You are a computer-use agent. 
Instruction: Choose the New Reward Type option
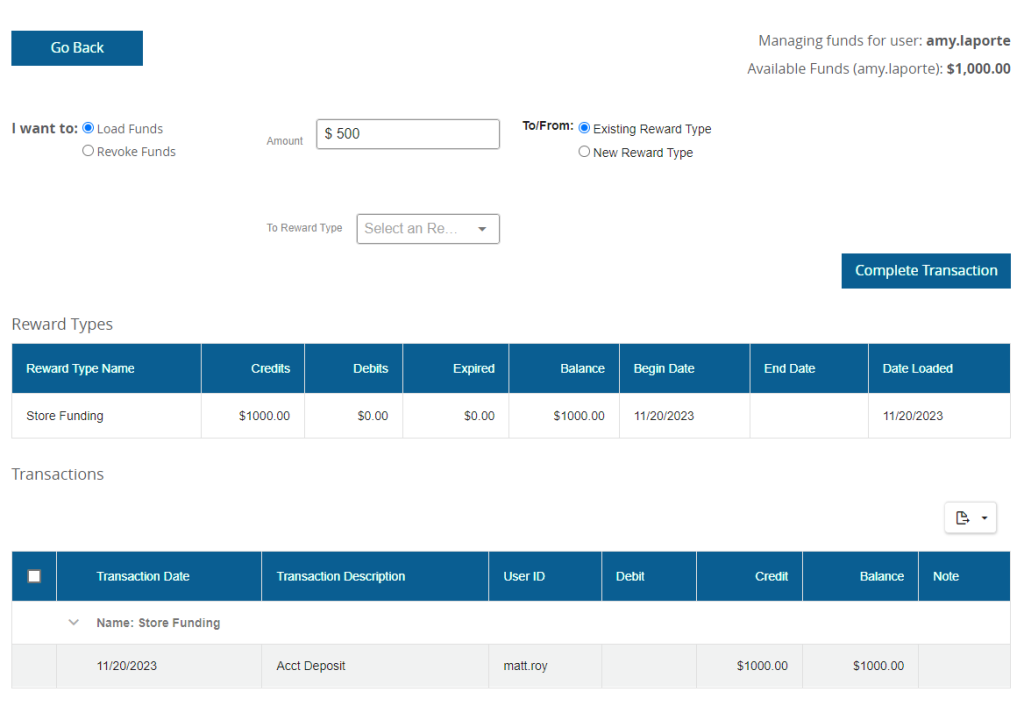(584, 152)
